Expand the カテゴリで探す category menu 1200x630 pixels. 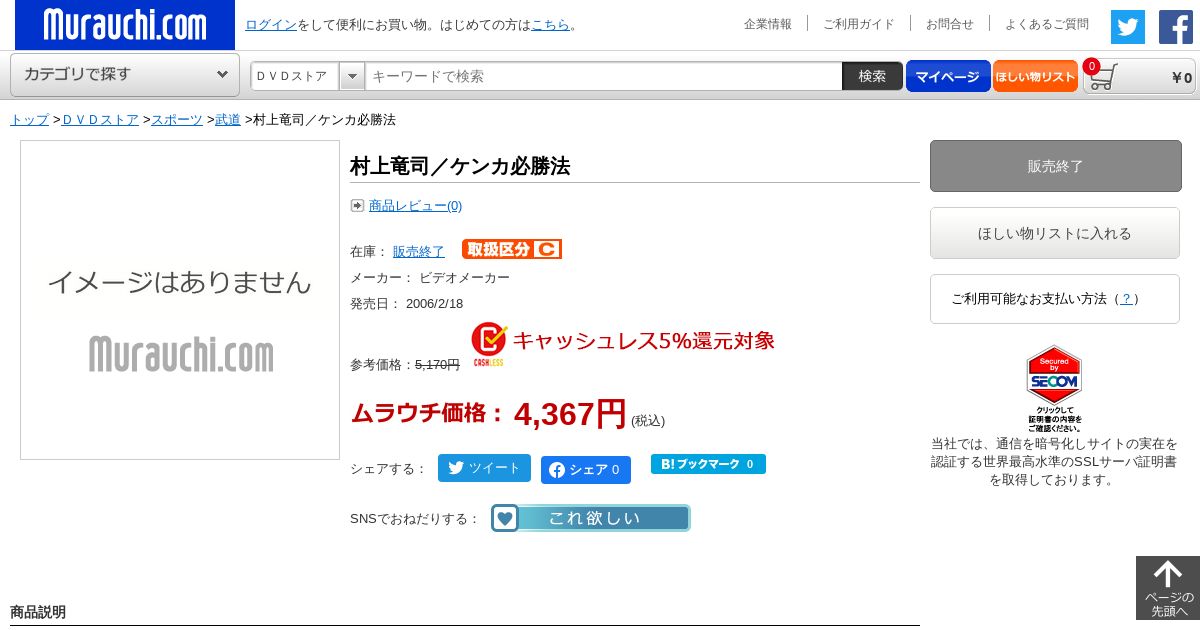125,75
